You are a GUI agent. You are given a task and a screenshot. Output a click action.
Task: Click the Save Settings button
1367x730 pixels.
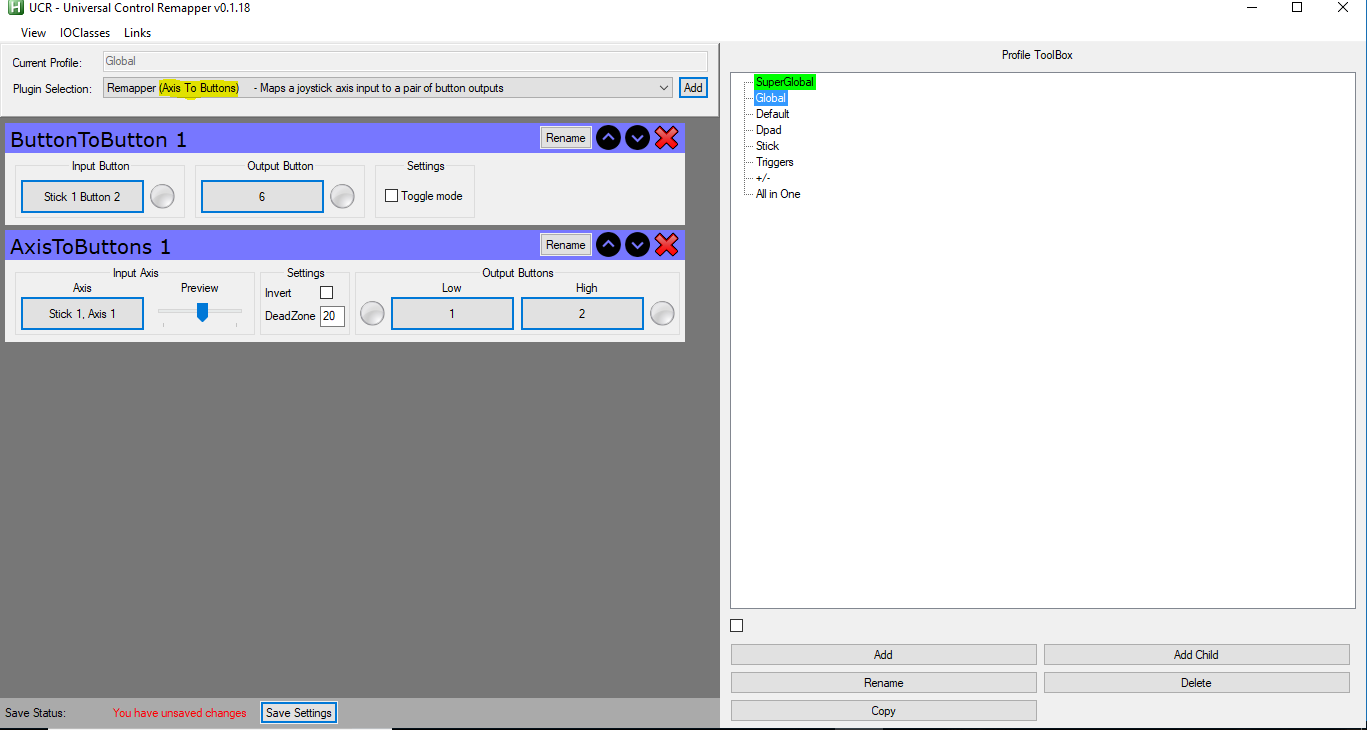pyautogui.click(x=298, y=712)
